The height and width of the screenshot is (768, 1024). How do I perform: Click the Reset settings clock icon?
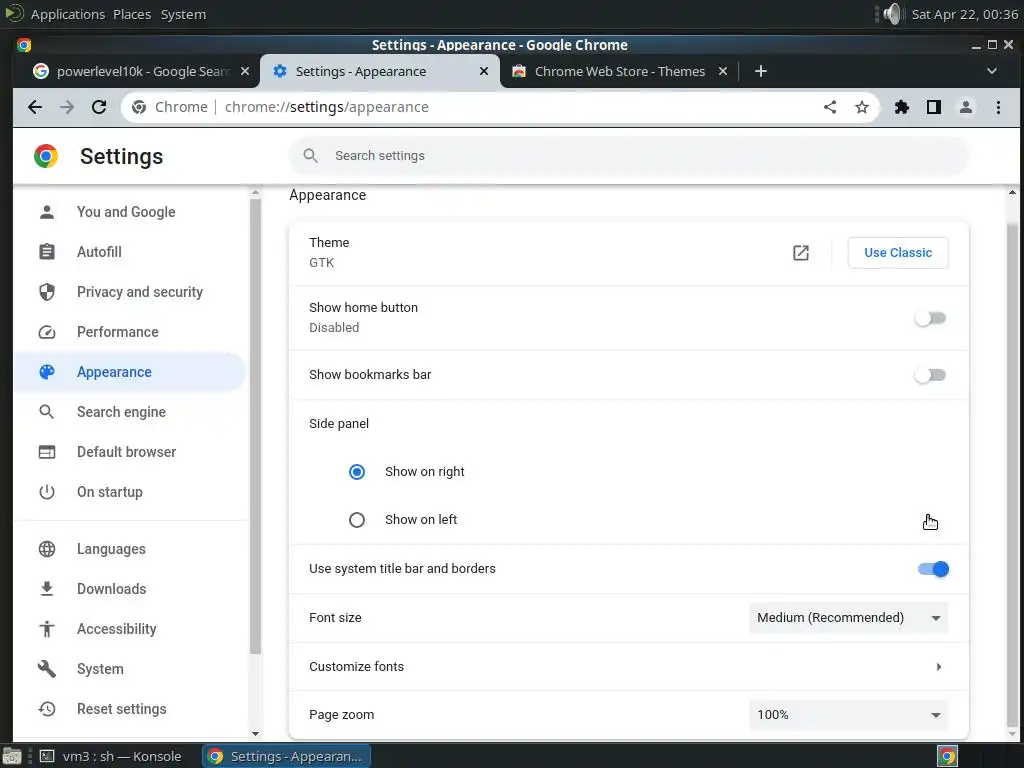[47, 709]
